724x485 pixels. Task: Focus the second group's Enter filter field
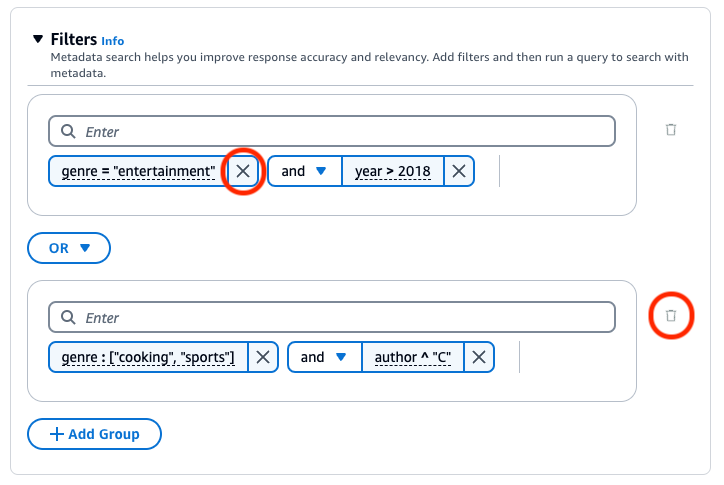pyautogui.click(x=340, y=318)
